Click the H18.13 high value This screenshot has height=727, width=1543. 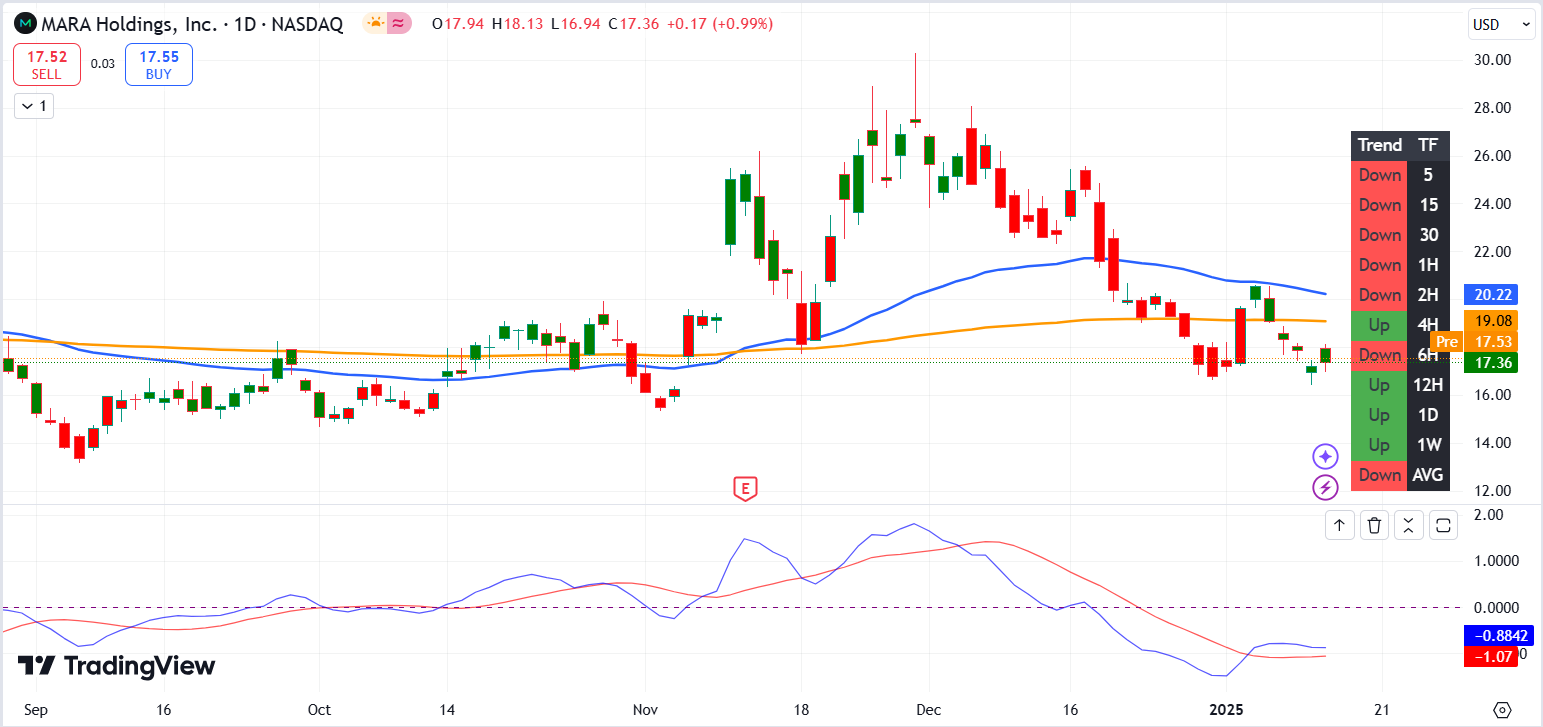pos(517,24)
